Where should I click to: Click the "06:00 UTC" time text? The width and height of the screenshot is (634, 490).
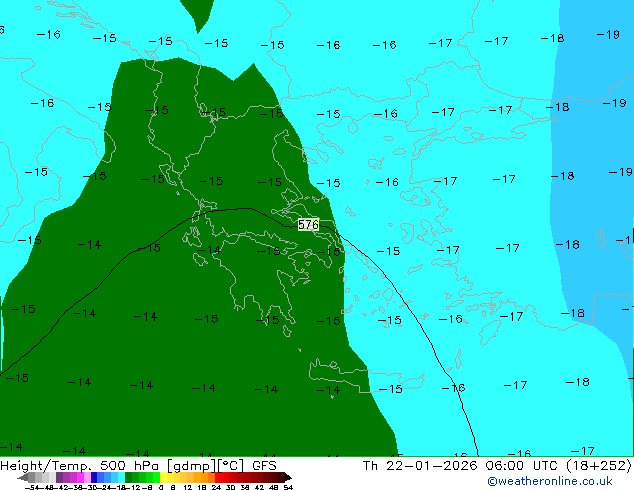pos(524,466)
